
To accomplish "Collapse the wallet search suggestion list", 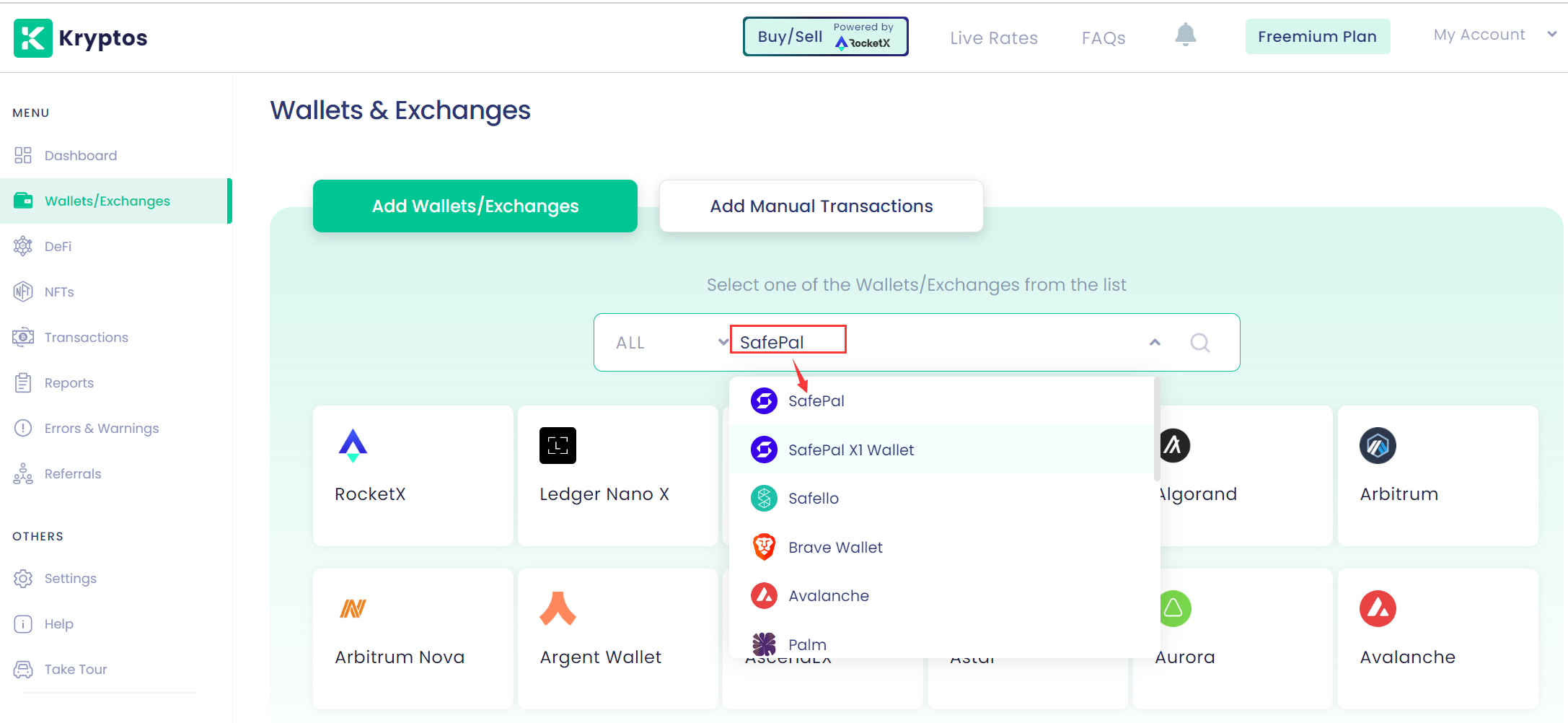I will coord(1155,343).
